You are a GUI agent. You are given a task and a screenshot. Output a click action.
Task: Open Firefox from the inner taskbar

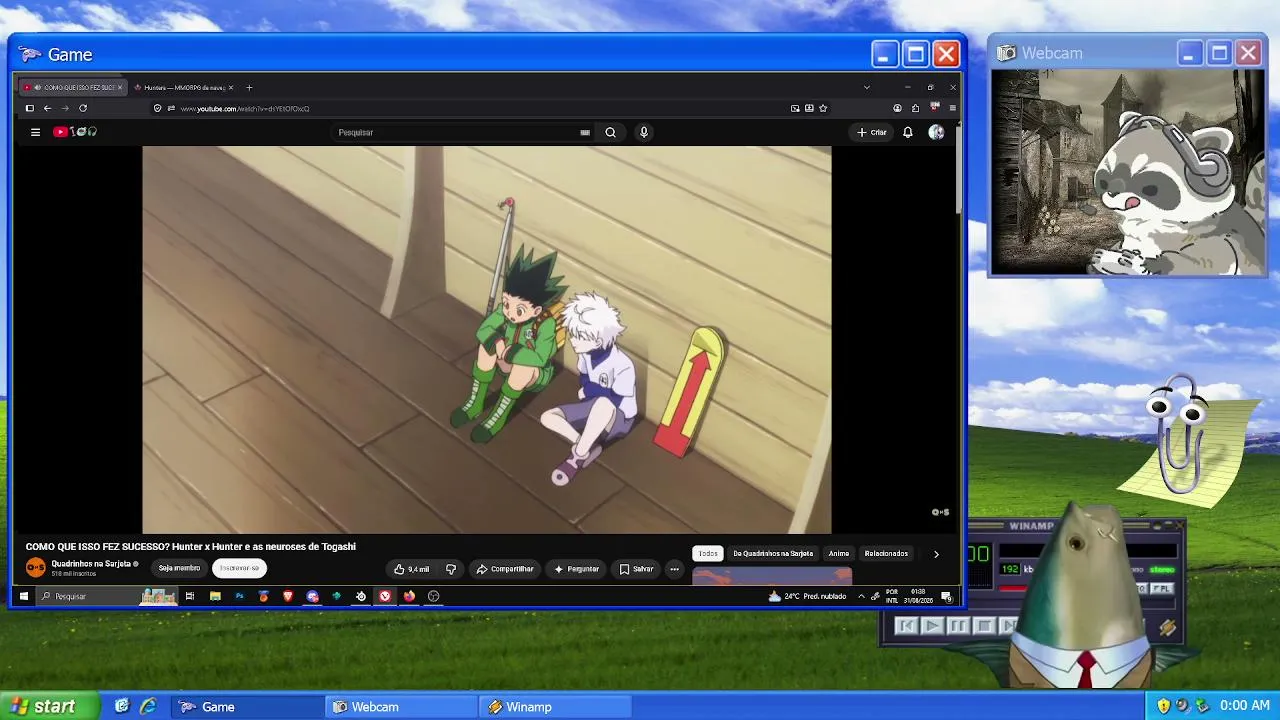[x=409, y=596]
